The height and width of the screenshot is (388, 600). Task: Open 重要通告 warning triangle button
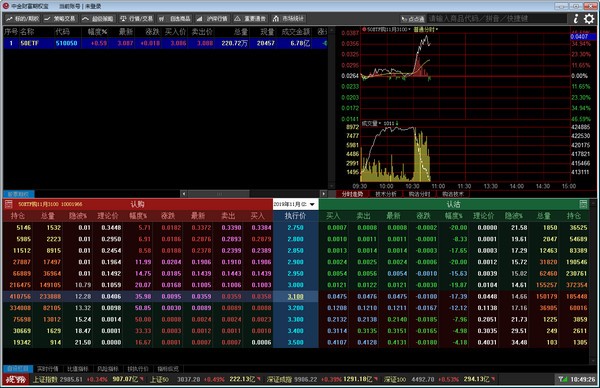[x=250, y=18]
